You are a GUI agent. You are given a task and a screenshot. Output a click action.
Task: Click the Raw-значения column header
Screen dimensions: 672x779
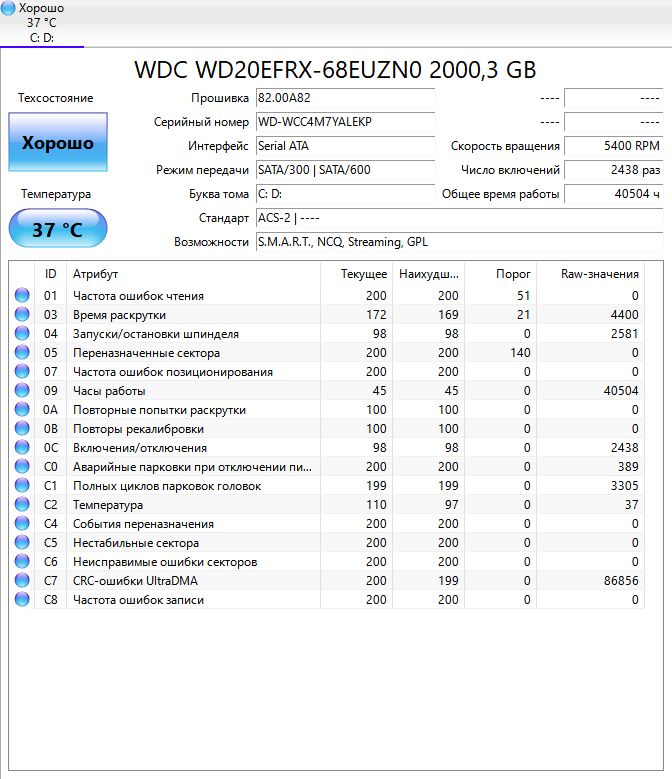pos(591,274)
